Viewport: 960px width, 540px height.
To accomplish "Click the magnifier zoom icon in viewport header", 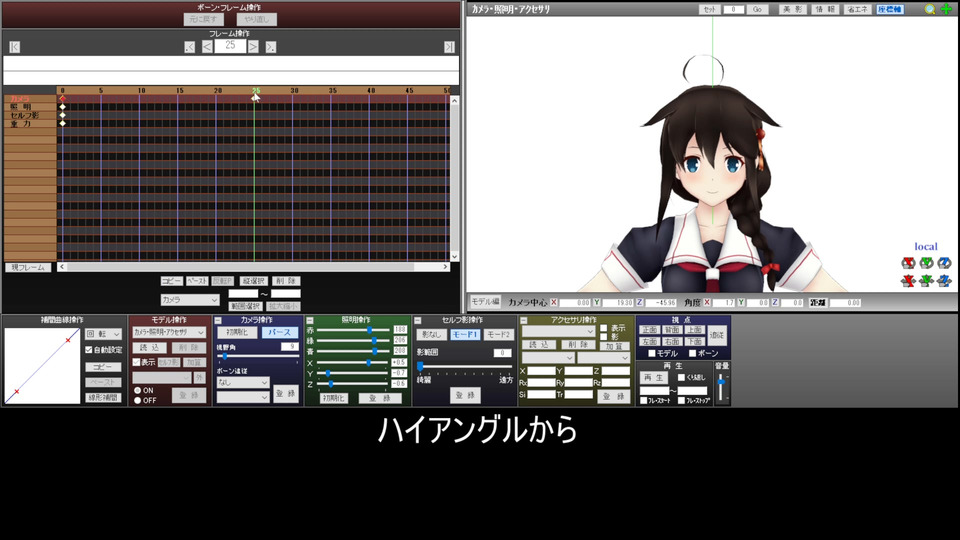I will [930, 9].
